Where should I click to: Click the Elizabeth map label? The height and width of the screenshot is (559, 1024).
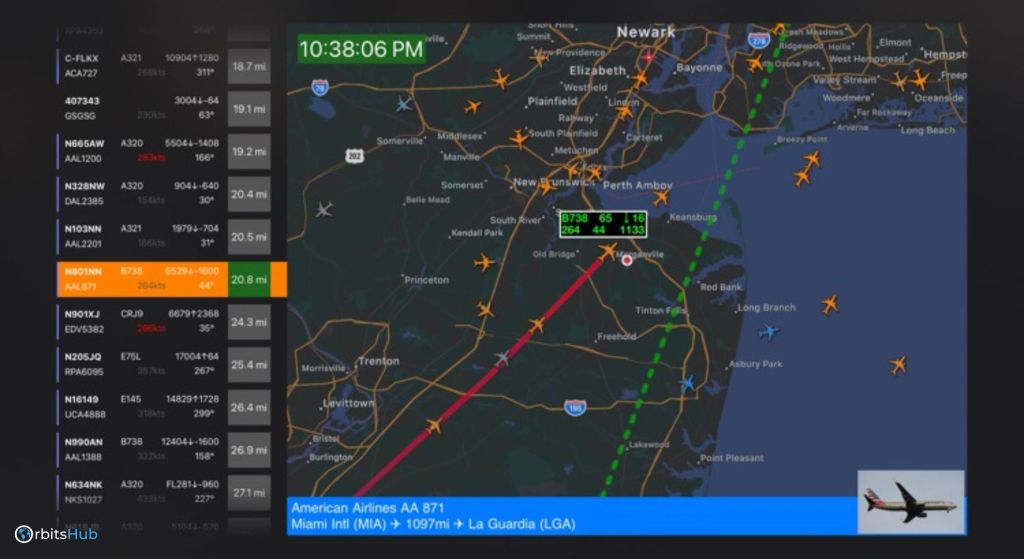pos(597,71)
